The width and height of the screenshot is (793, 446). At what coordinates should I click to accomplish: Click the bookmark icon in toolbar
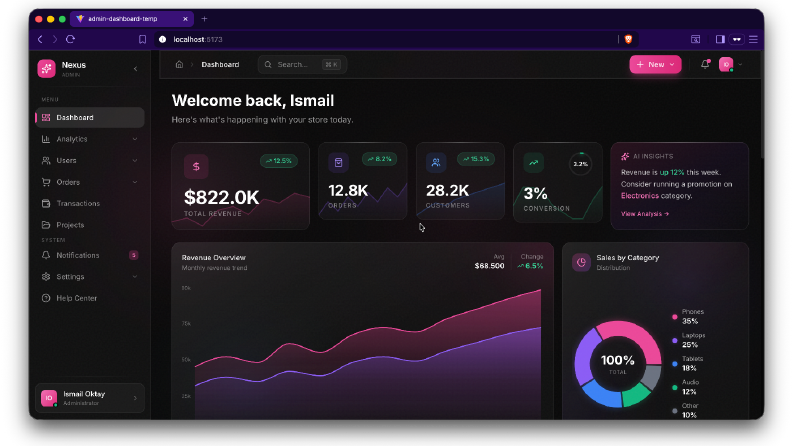142,39
